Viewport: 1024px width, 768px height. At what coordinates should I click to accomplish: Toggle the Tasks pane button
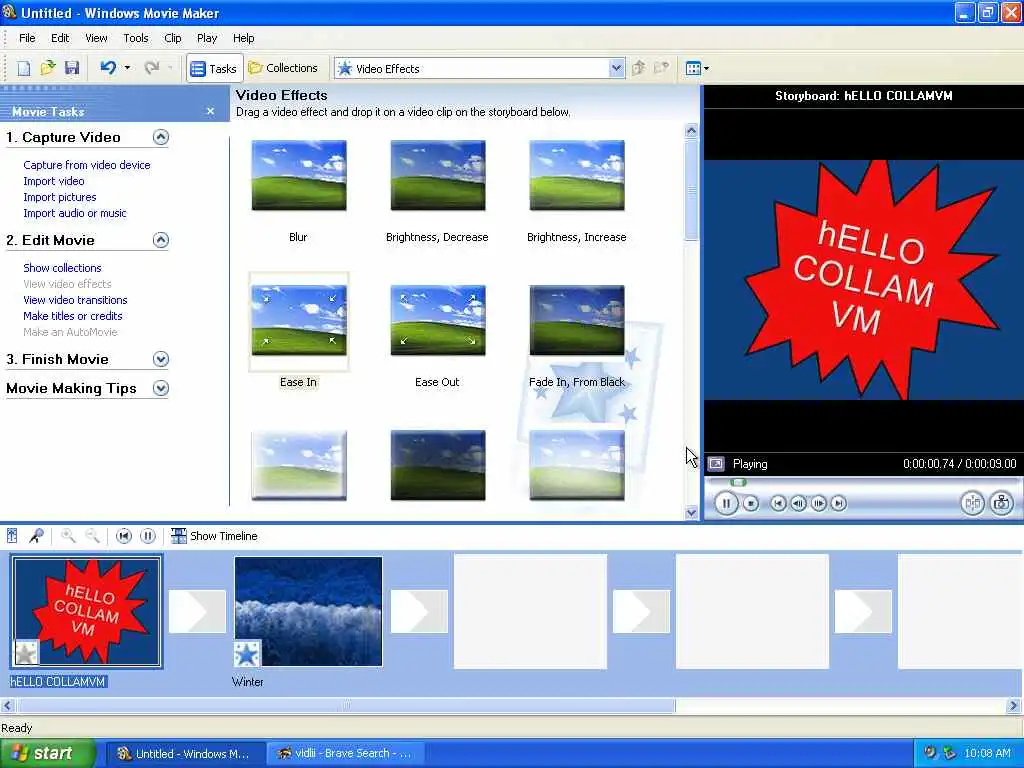(214, 69)
